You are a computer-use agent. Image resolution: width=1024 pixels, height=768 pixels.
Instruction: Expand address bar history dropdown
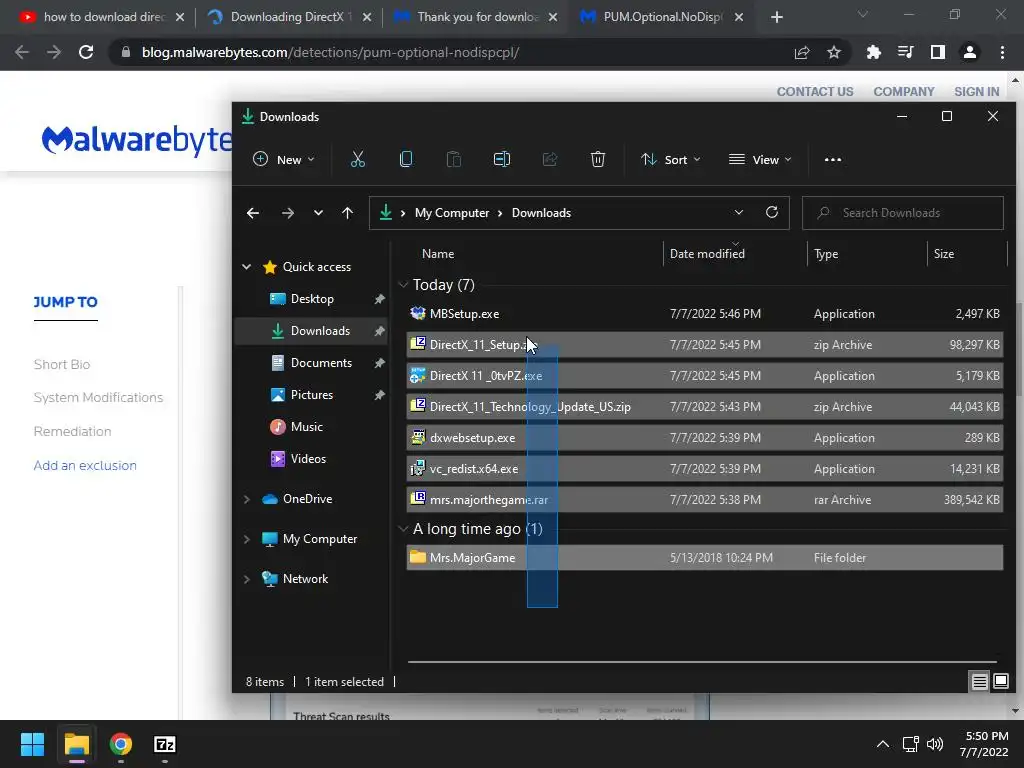pyautogui.click(x=739, y=212)
